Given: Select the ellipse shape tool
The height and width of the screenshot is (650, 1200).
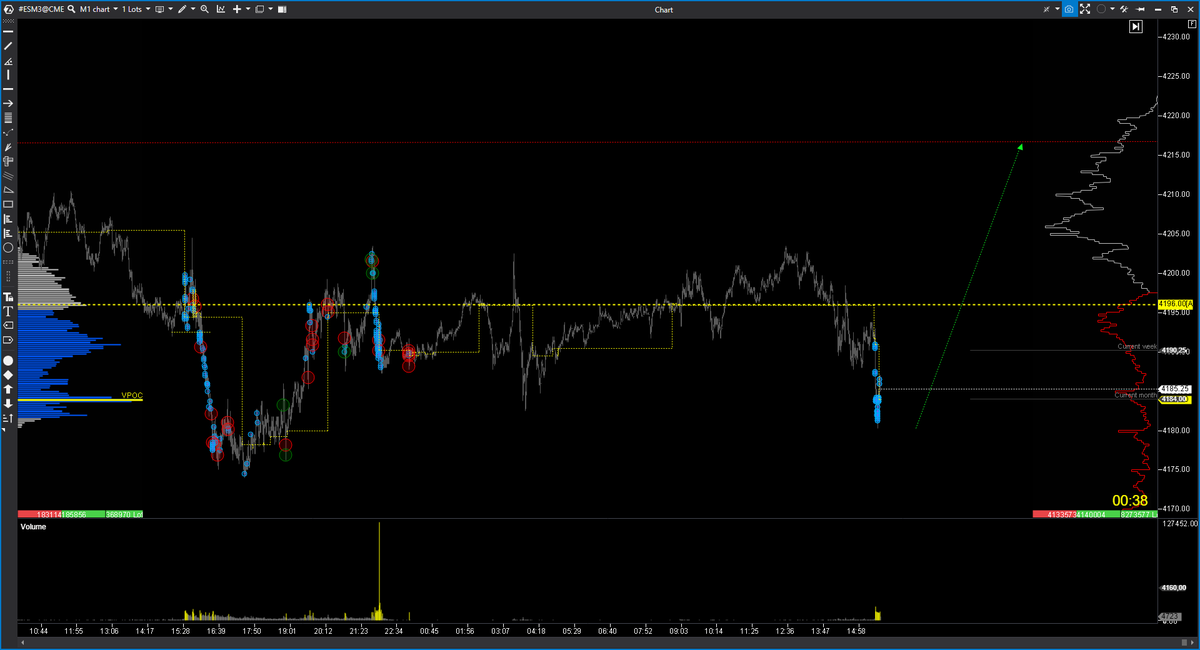Looking at the screenshot, I should pos(8,247).
